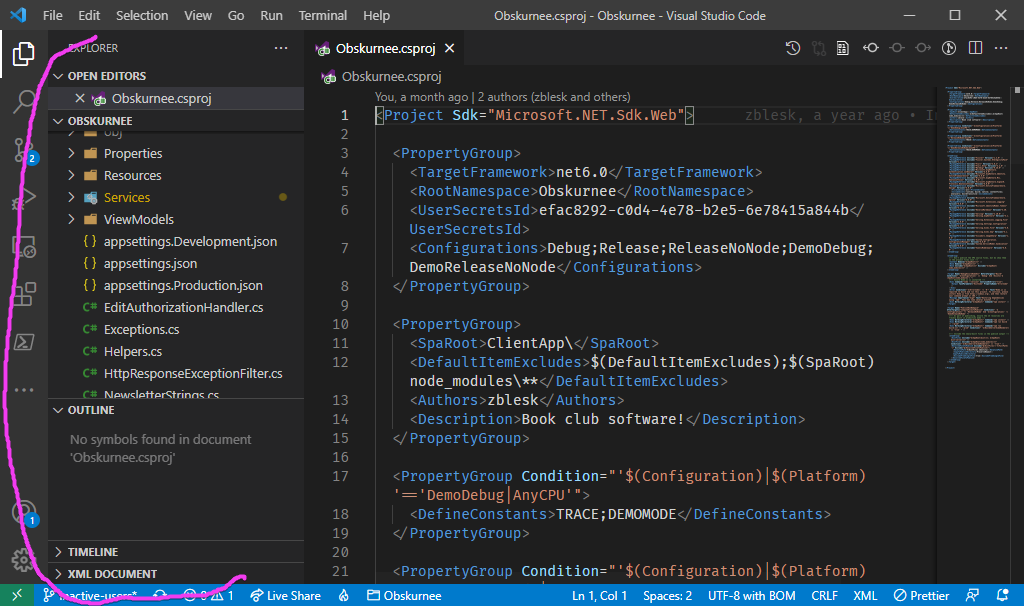1024x606 pixels.
Task: Open the Go menu
Action: (x=236, y=15)
